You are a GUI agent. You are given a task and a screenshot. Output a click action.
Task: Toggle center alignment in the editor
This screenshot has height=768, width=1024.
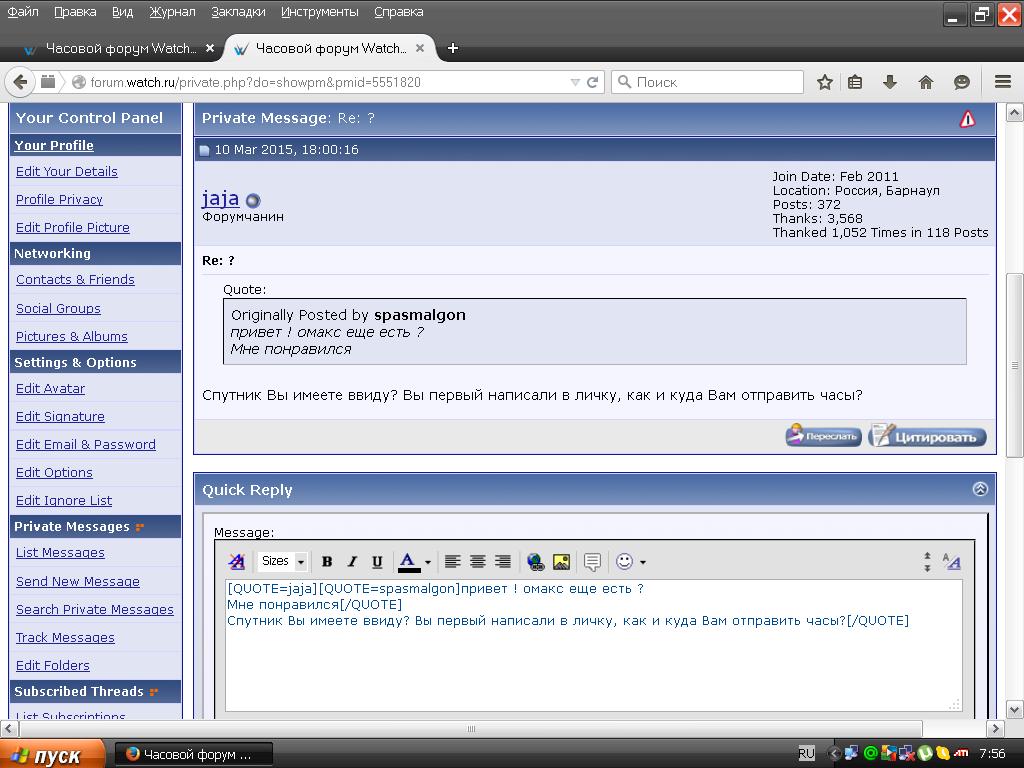click(x=478, y=562)
